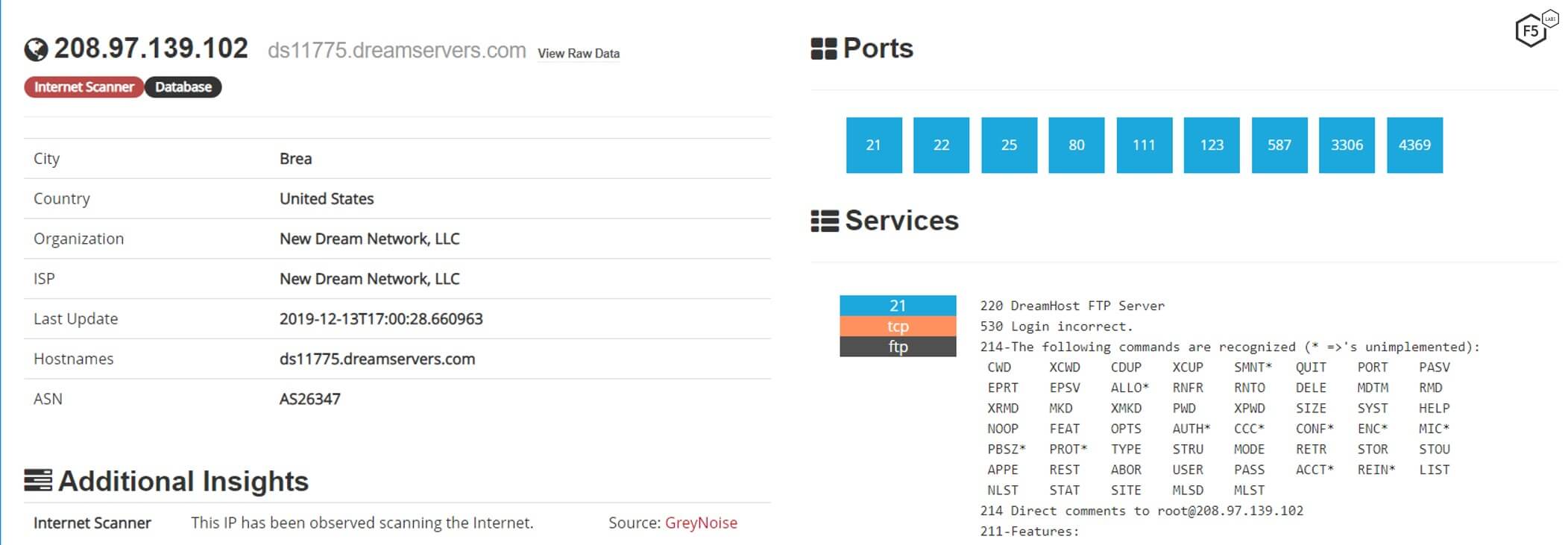This screenshot has height=545, width=1568.
Task: Click the Additional Insights server icon
Action: tap(38, 481)
